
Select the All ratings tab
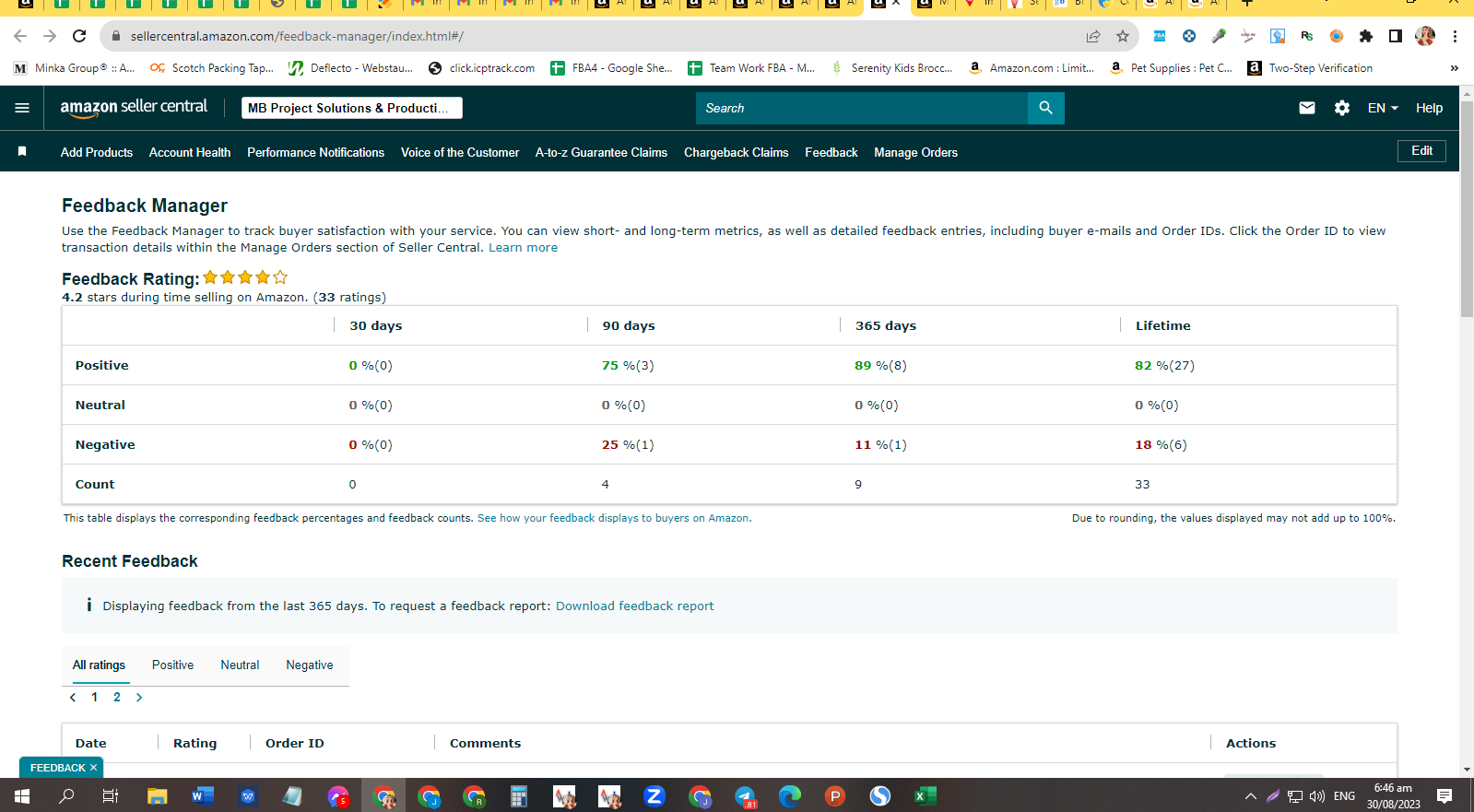(x=99, y=665)
